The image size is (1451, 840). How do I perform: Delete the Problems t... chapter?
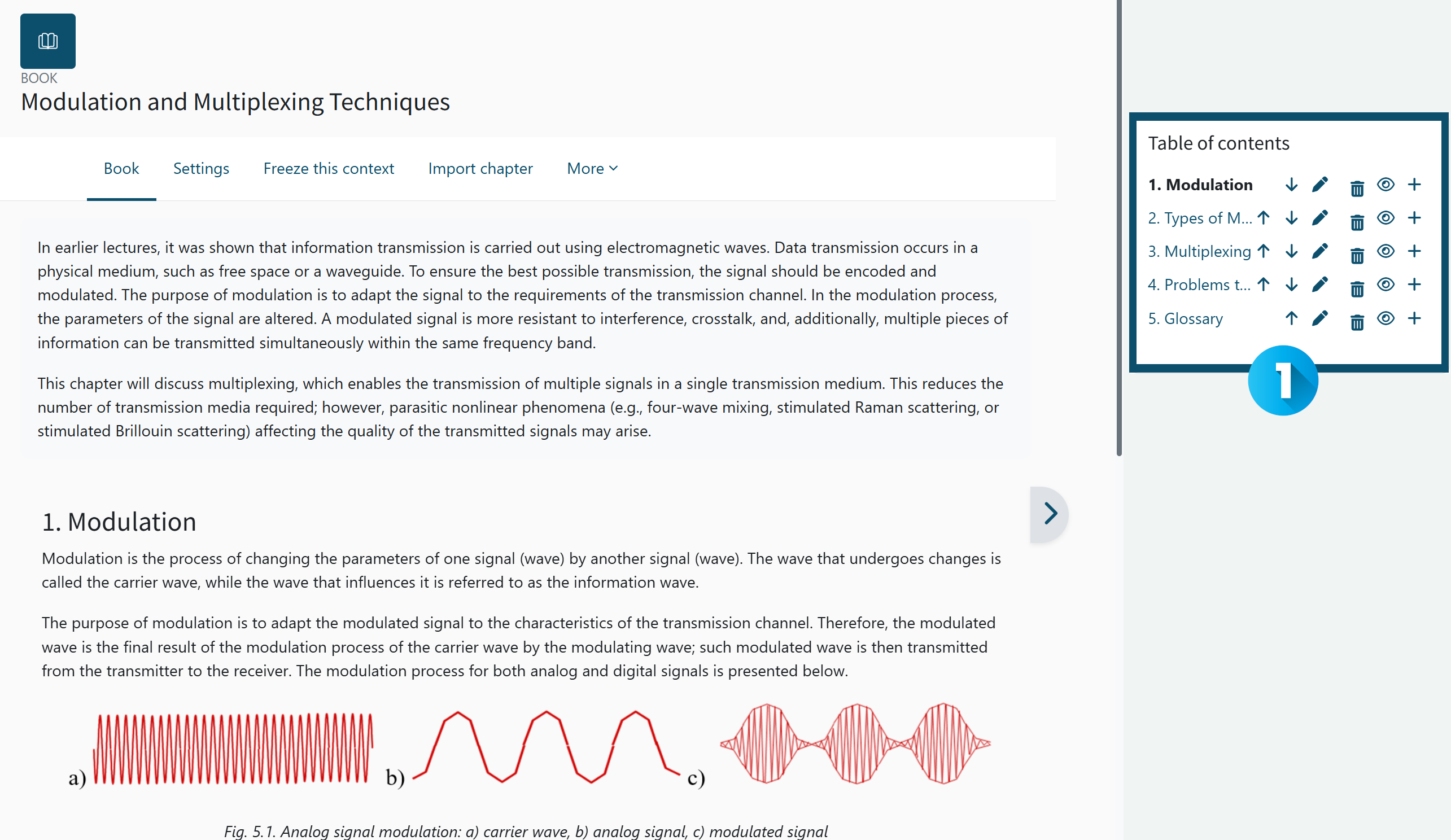pyautogui.click(x=1357, y=287)
